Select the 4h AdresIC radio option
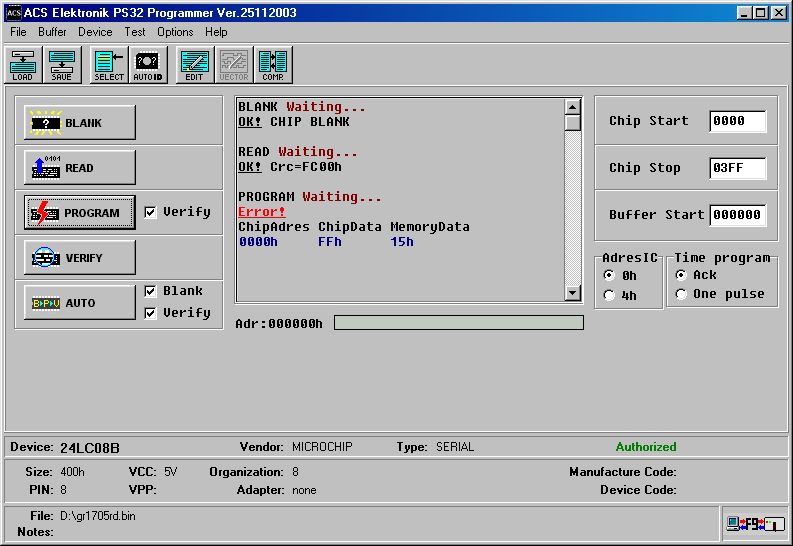 pyautogui.click(x=609, y=295)
